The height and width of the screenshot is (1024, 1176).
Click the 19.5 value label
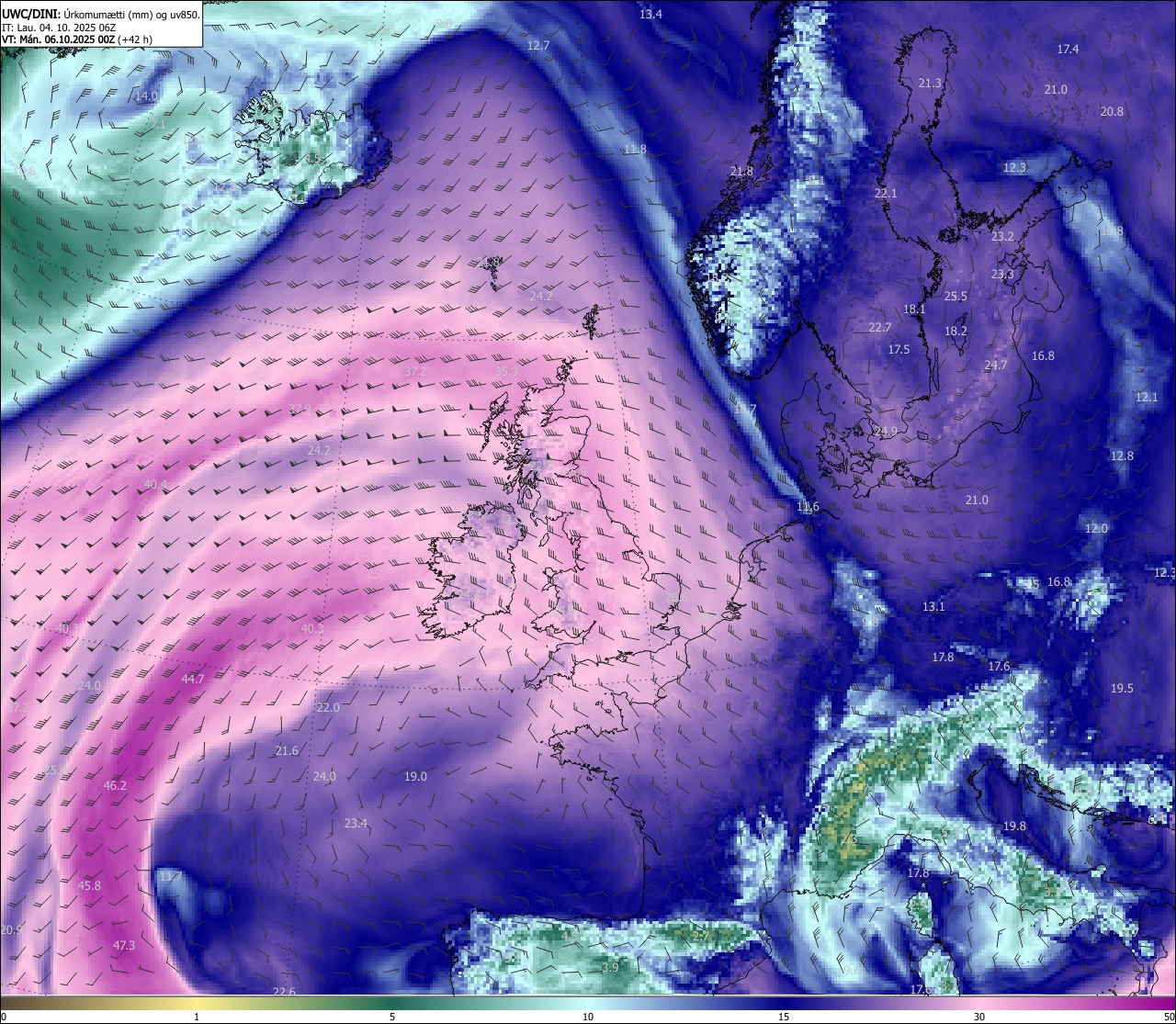click(x=1122, y=688)
